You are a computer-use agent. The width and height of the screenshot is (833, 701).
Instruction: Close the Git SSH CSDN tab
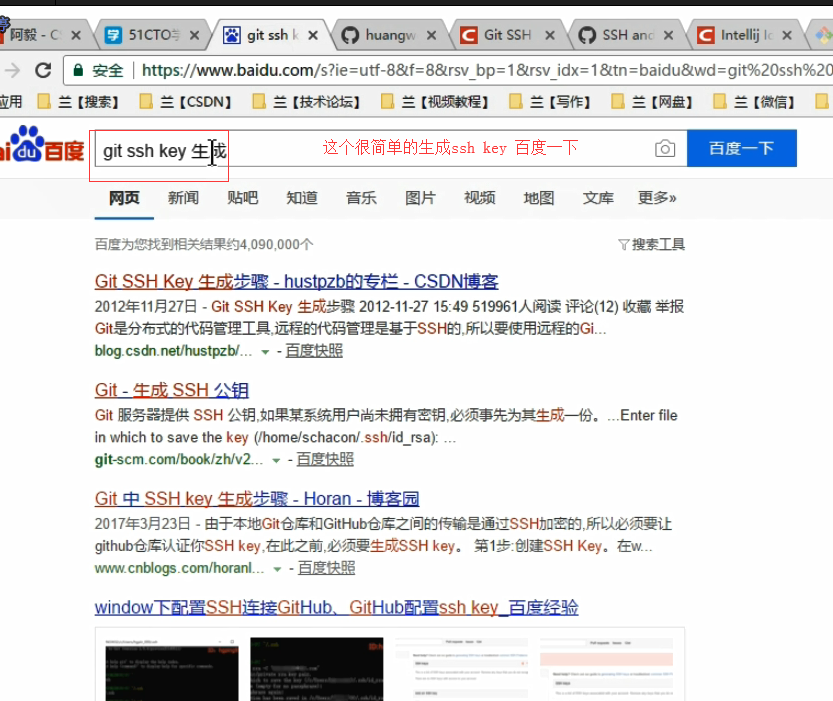point(550,35)
